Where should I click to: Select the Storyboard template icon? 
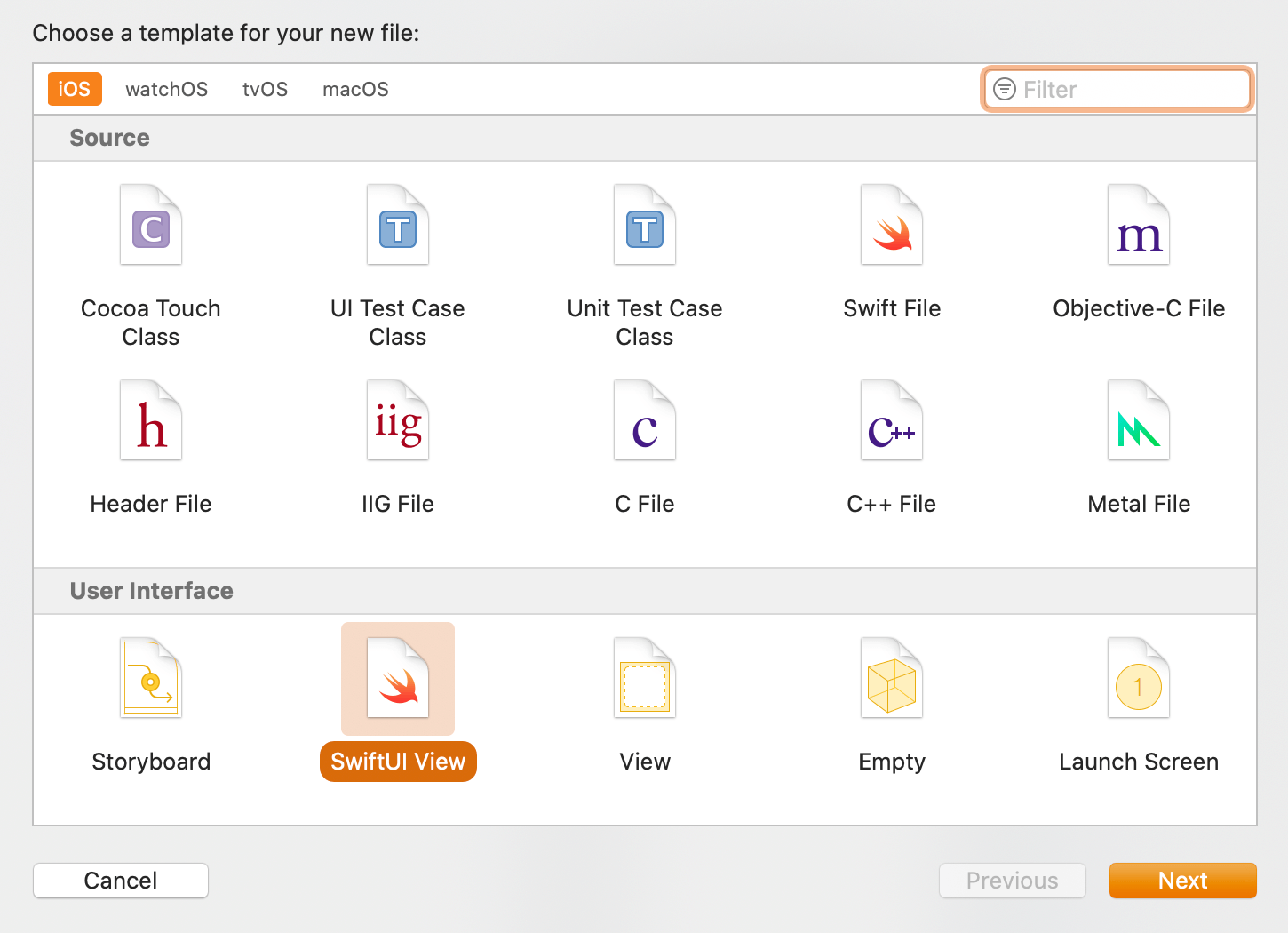coord(151,679)
